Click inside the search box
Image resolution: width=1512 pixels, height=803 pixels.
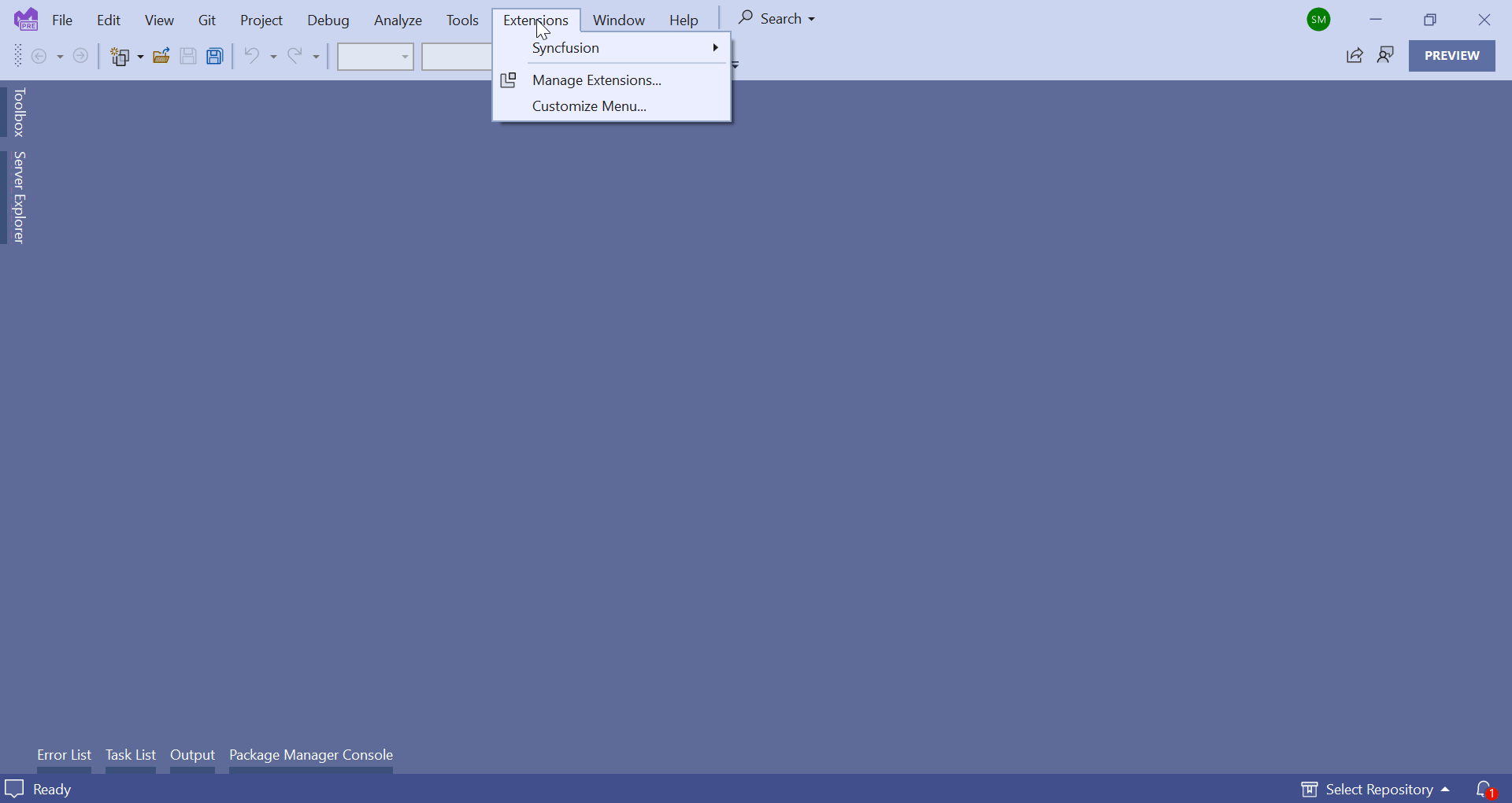pos(780,18)
